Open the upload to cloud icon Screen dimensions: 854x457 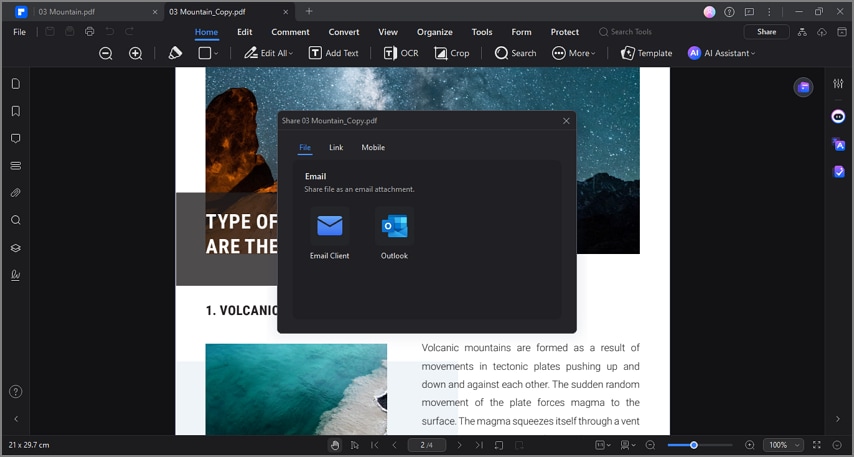pos(822,32)
